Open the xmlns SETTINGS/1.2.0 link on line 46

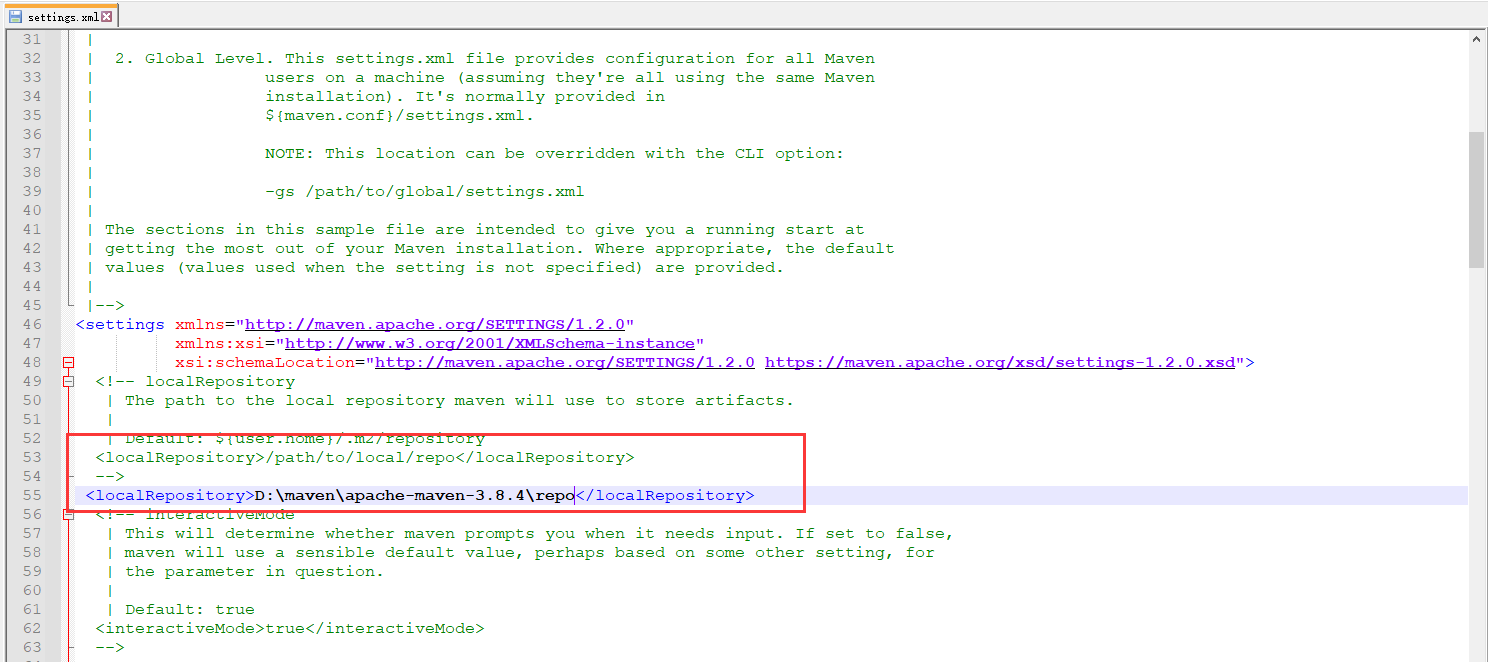[435, 324]
